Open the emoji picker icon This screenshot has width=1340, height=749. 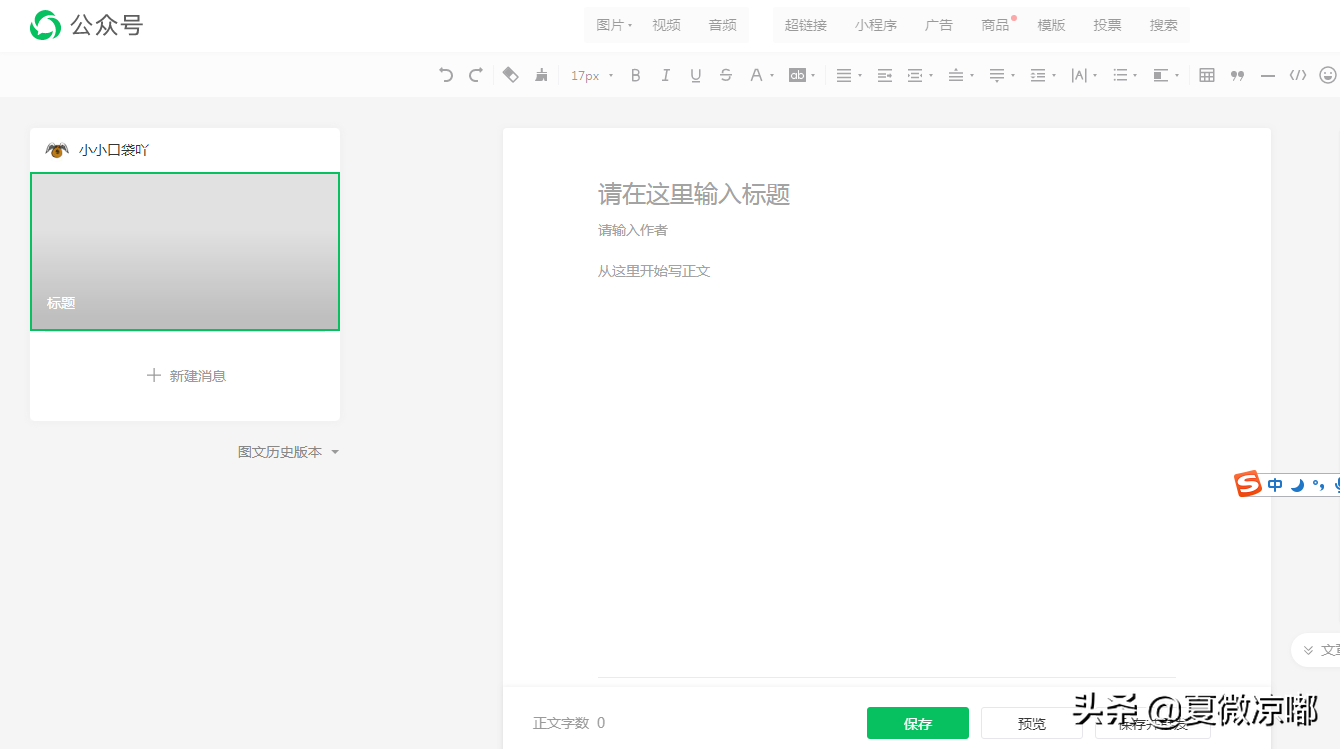click(1328, 74)
